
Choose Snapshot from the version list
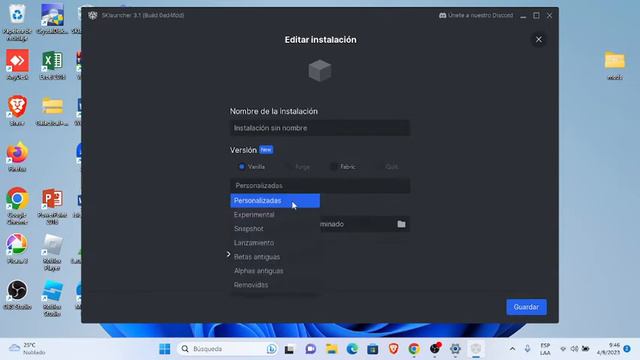point(275,229)
